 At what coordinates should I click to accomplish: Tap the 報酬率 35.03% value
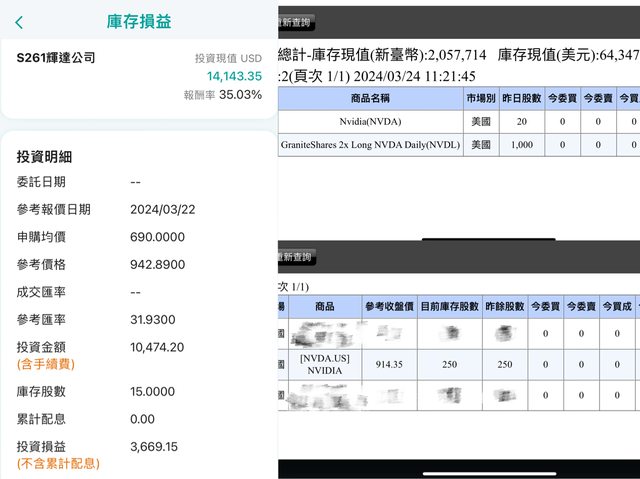(240, 95)
